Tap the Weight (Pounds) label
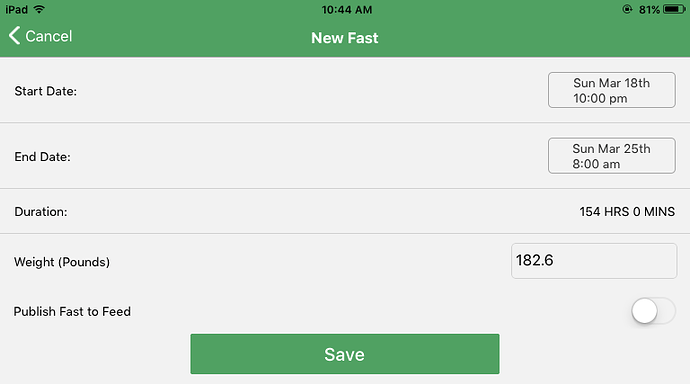 pyautogui.click(x=62, y=262)
